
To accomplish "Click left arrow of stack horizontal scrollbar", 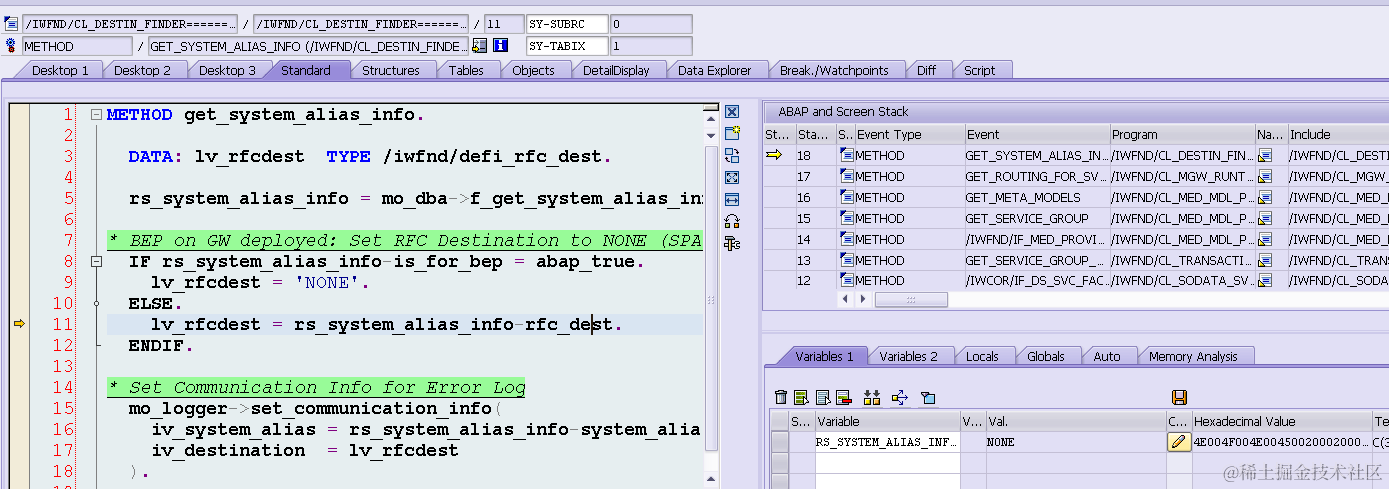I will [845, 299].
